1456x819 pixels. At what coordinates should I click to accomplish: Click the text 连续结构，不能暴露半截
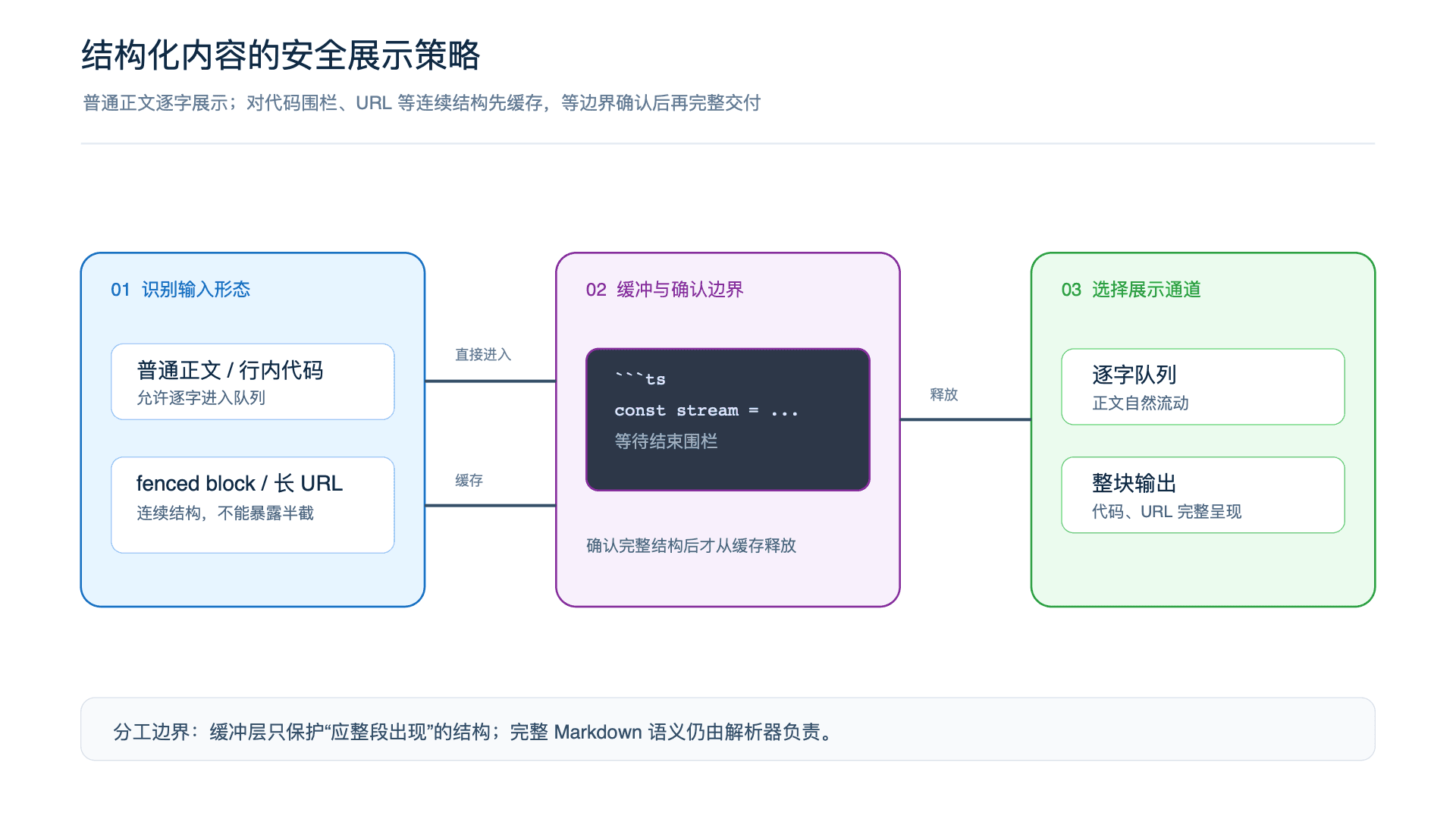(225, 513)
